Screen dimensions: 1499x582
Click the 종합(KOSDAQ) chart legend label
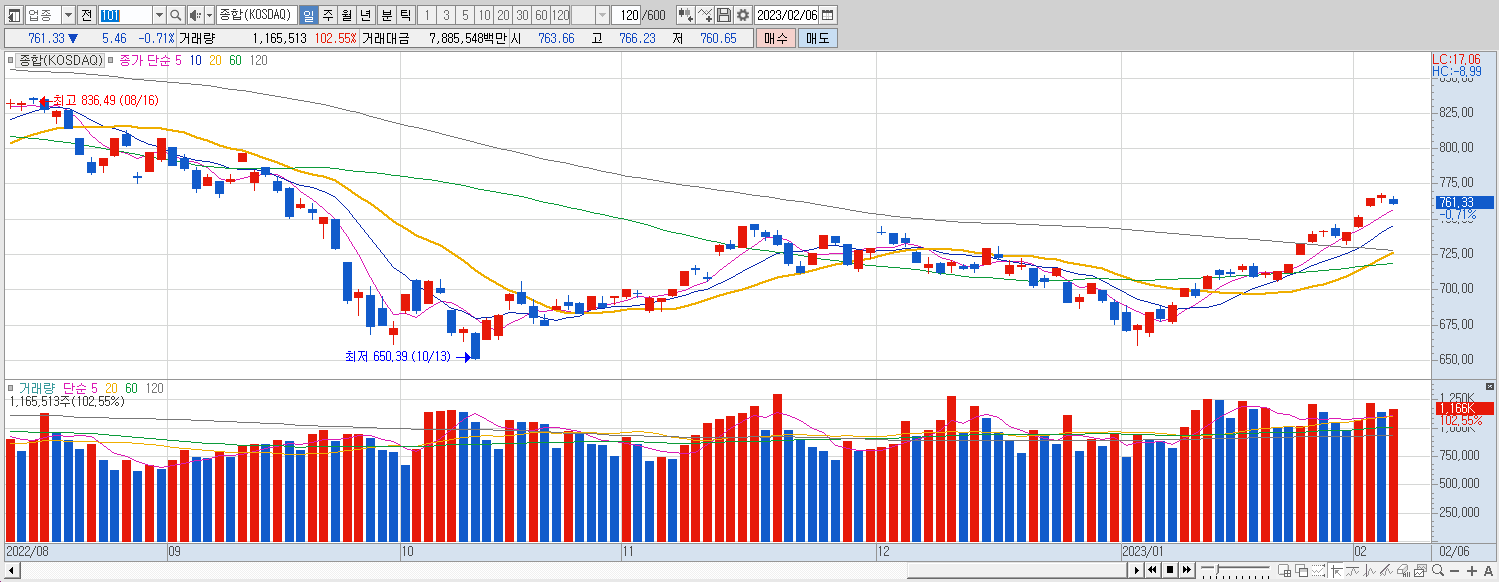(61, 60)
